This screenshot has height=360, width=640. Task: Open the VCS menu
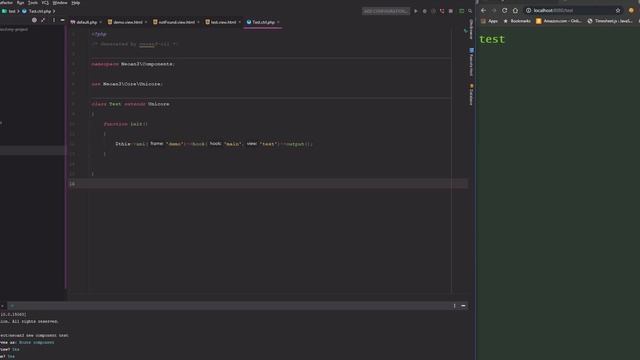pos(45,3)
